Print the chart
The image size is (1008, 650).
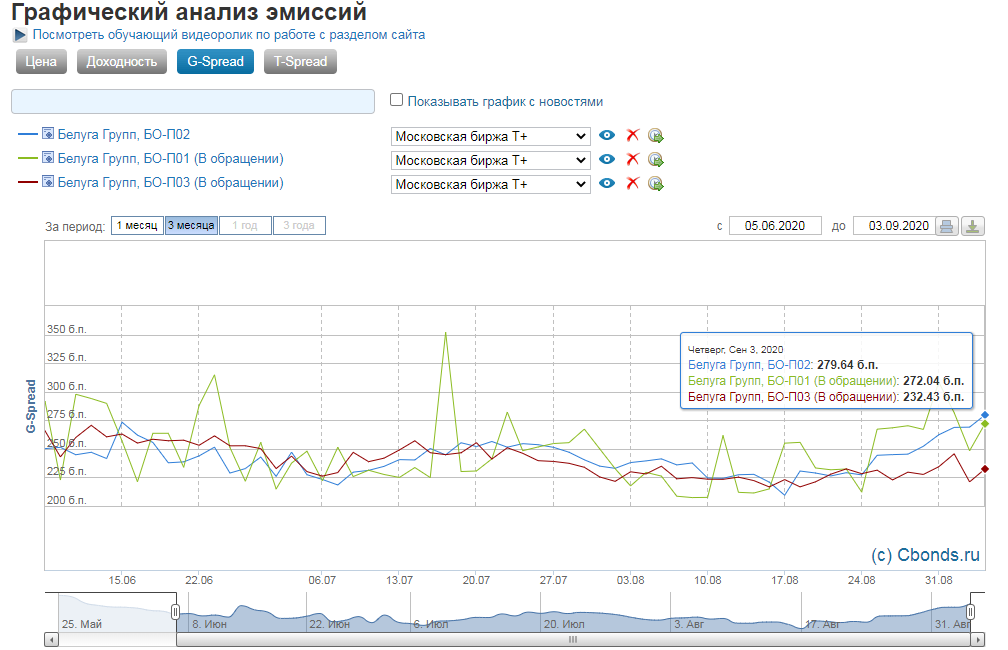point(946,226)
